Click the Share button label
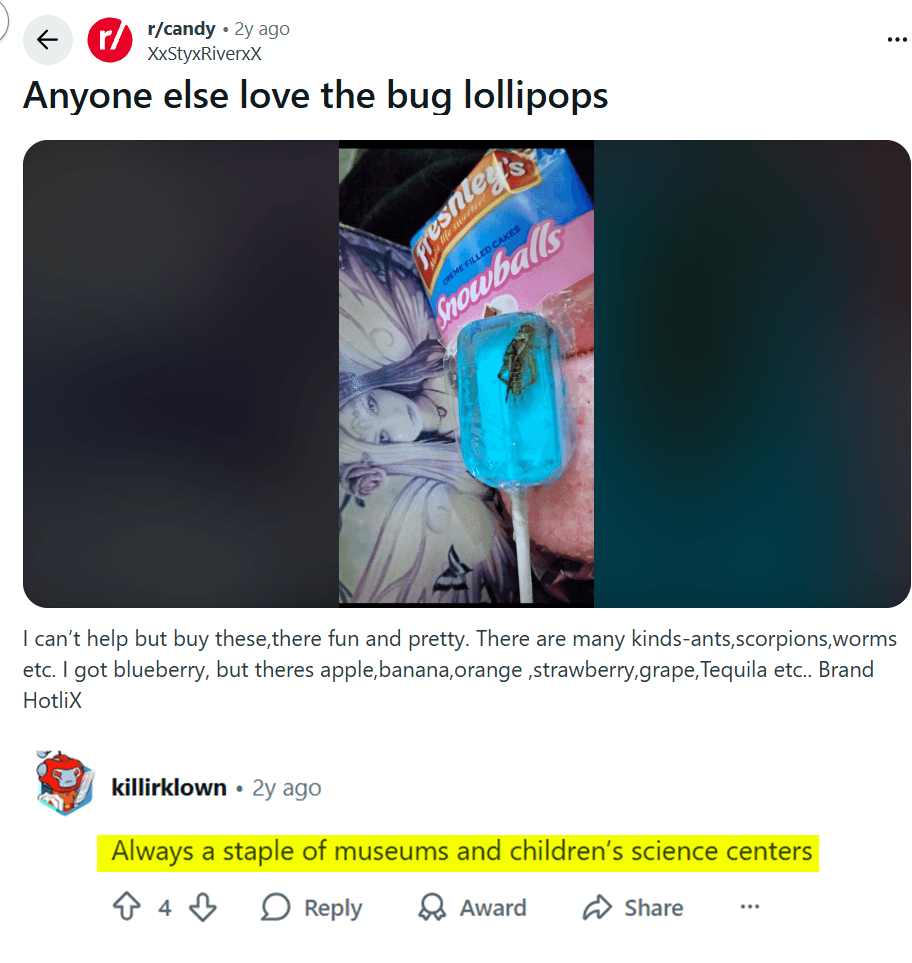This screenshot has height=963, width=912. pyautogui.click(x=653, y=907)
